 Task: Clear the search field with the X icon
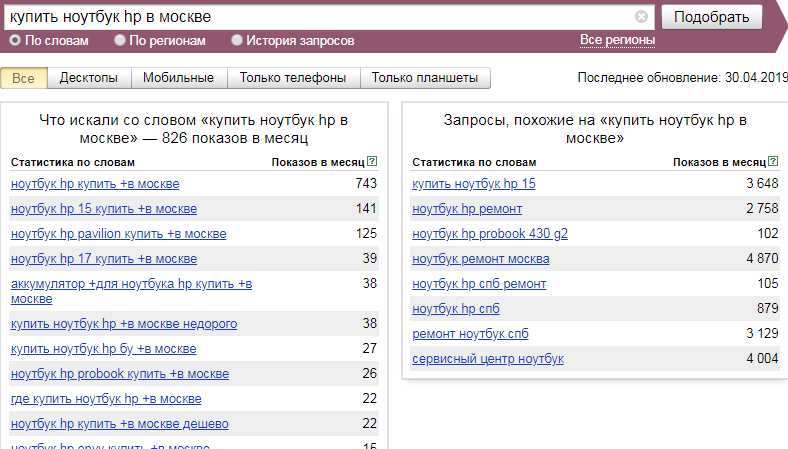point(641,17)
